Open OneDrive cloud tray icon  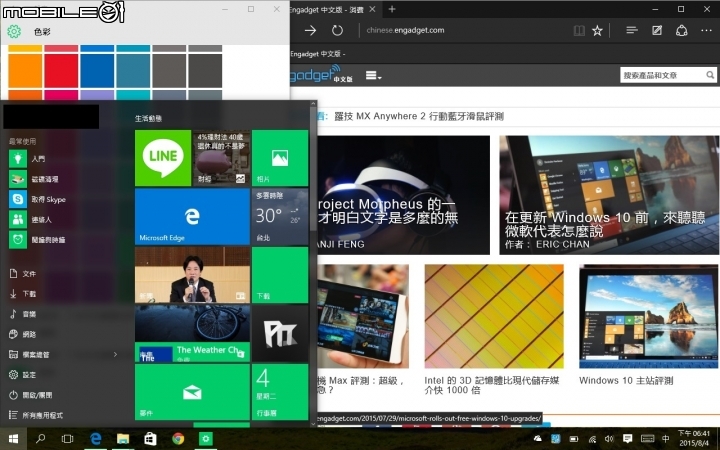pos(537,439)
